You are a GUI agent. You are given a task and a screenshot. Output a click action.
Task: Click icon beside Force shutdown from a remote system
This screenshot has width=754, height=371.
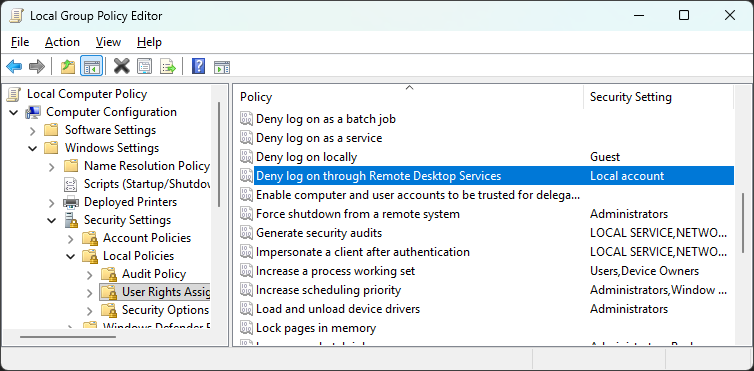pyautogui.click(x=246, y=214)
